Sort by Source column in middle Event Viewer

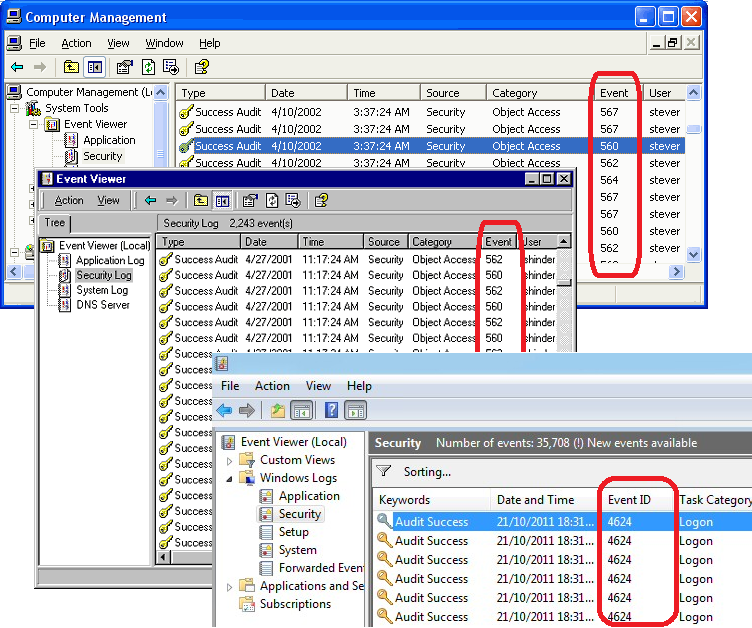[385, 242]
